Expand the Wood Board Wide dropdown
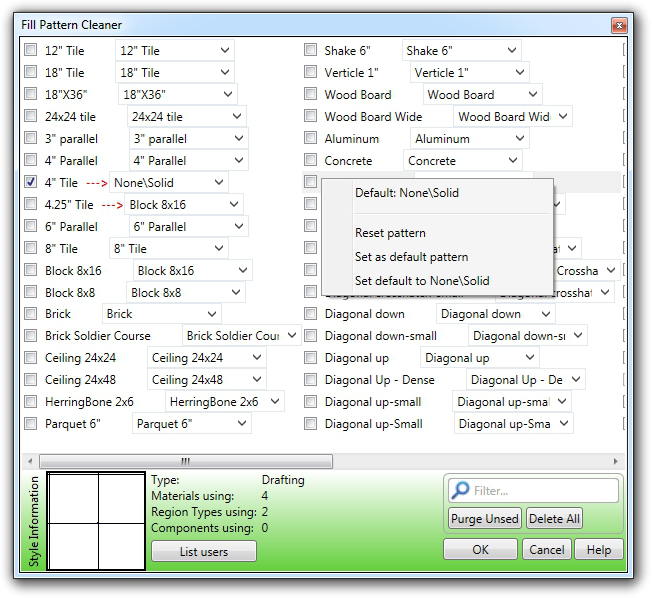The width and height of the screenshot is (652, 598). (513, 116)
